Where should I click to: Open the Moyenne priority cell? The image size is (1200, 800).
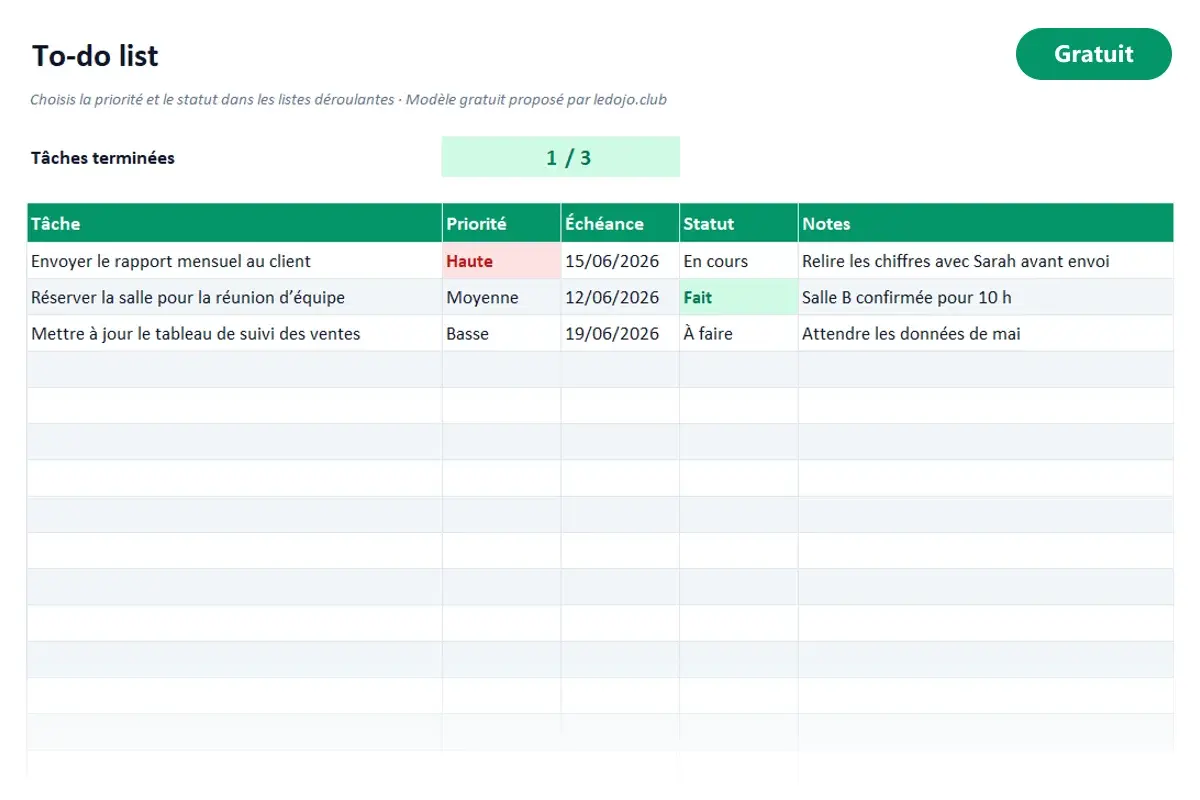501,297
